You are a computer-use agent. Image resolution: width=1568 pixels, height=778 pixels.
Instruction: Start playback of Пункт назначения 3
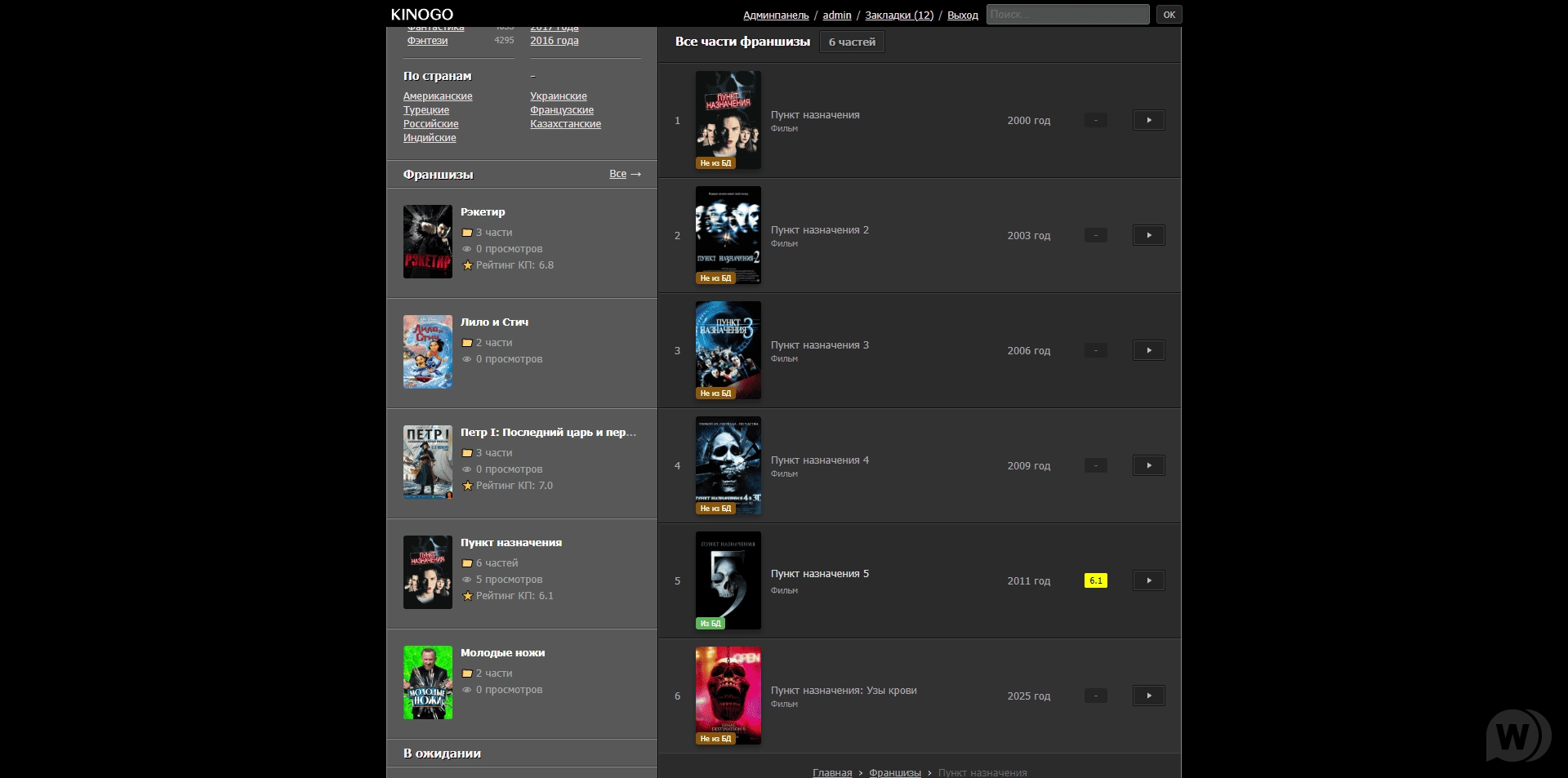pyautogui.click(x=1148, y=350)
